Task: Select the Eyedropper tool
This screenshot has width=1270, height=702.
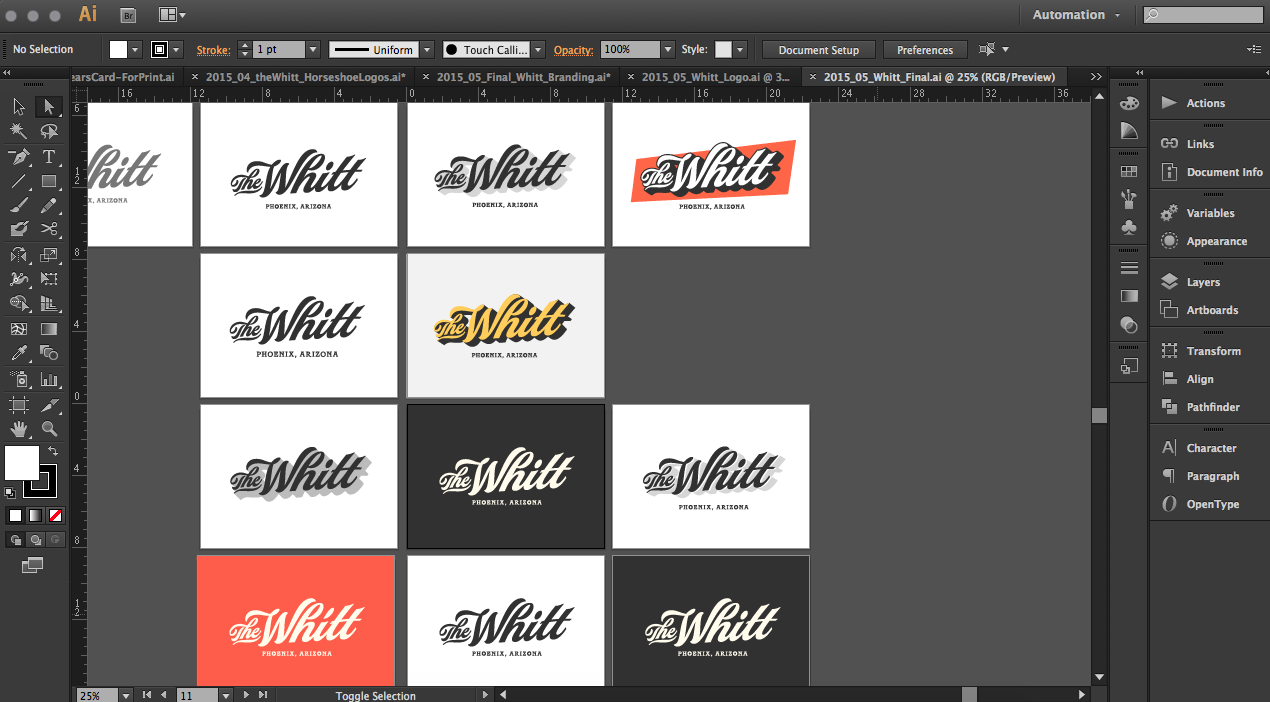Action: click(19, 353)
